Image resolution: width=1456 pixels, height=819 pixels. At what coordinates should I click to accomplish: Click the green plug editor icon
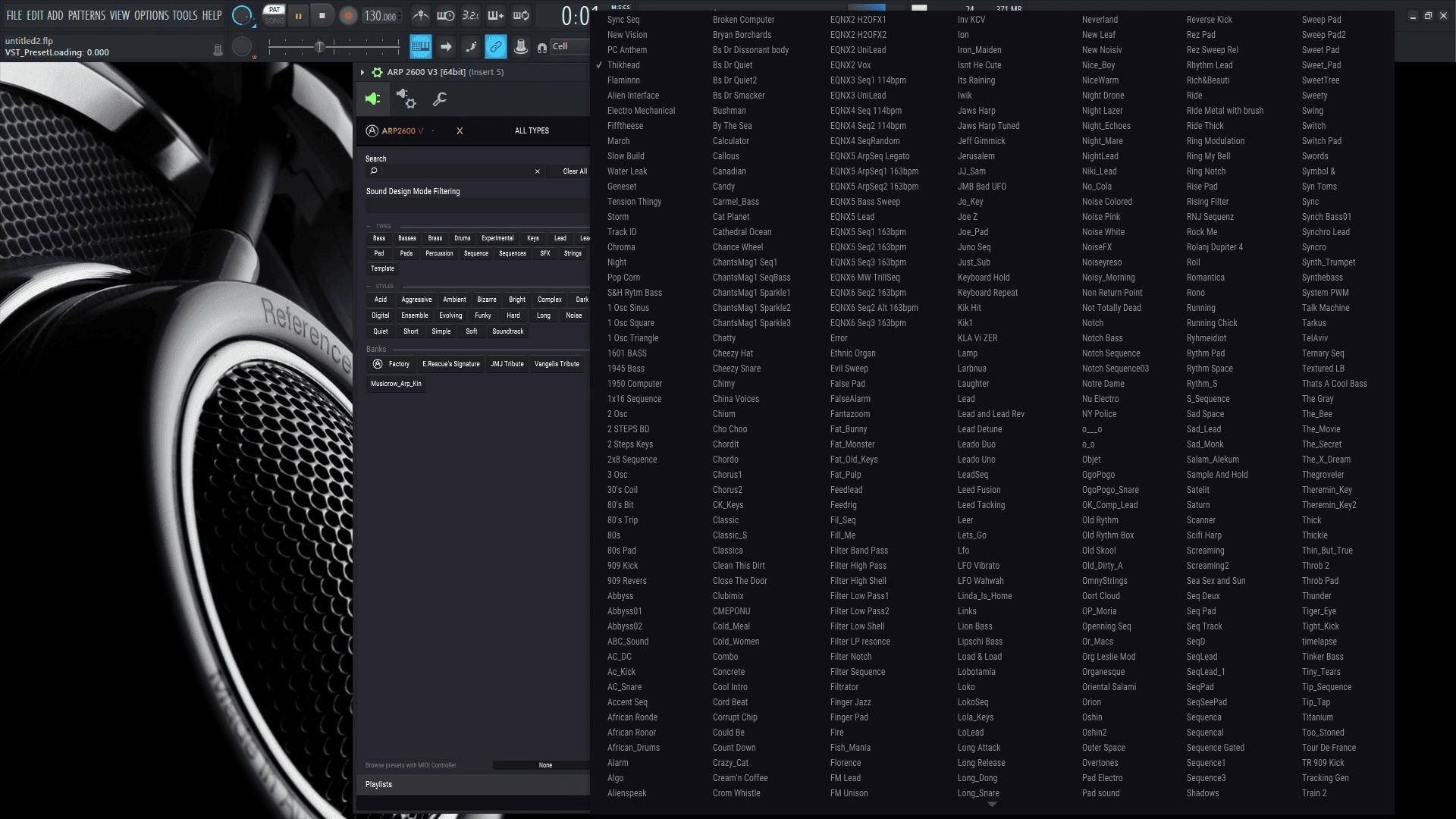[x=372, y=99]
